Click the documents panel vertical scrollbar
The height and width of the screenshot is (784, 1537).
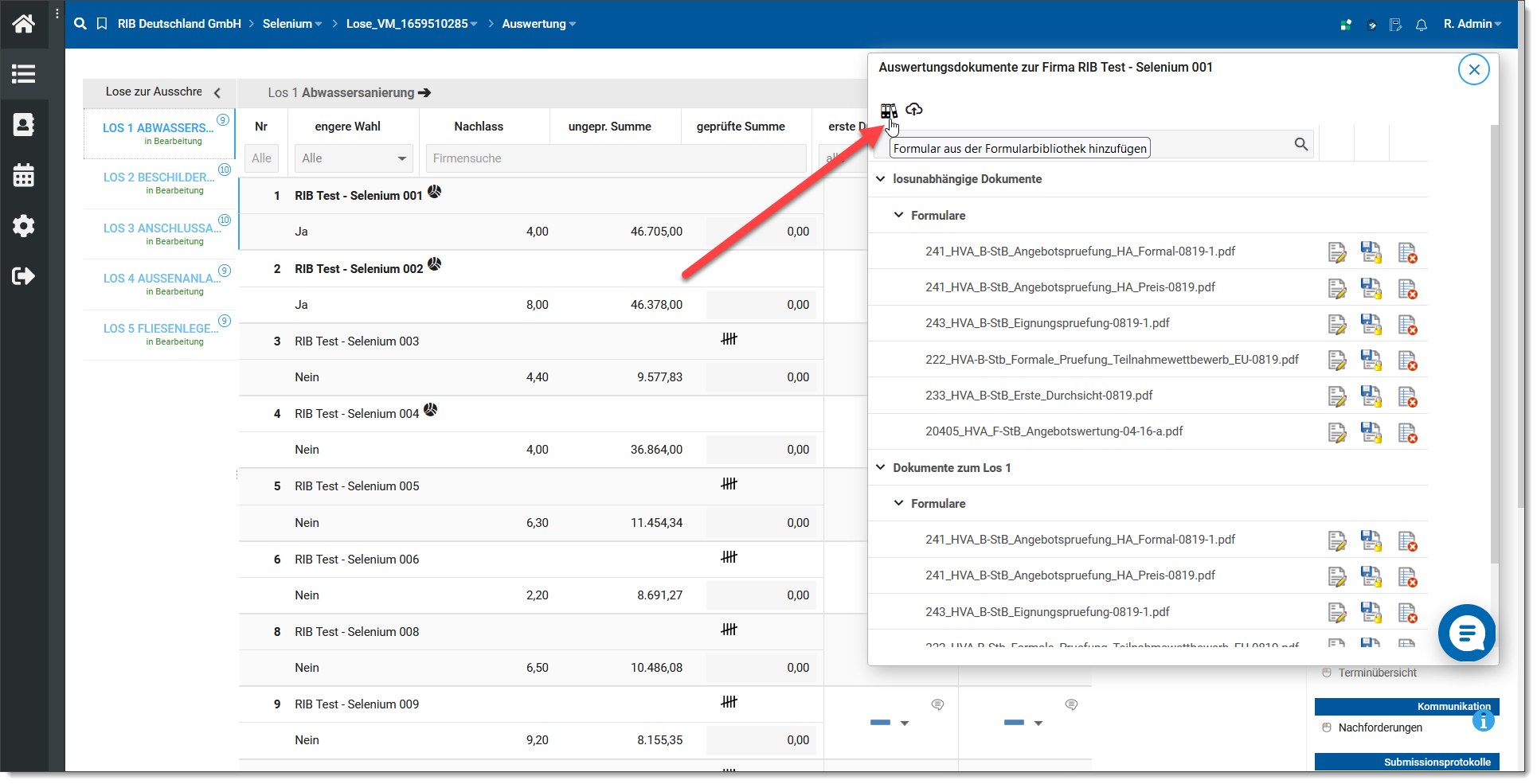1493,342
